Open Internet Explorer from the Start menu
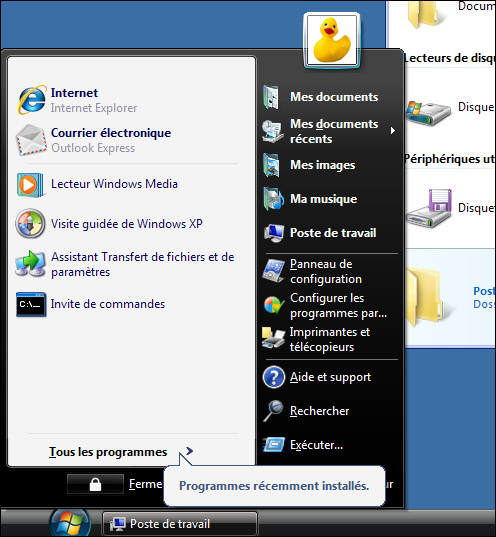Viewport: 496px width, 537px height. pos(127,100)
